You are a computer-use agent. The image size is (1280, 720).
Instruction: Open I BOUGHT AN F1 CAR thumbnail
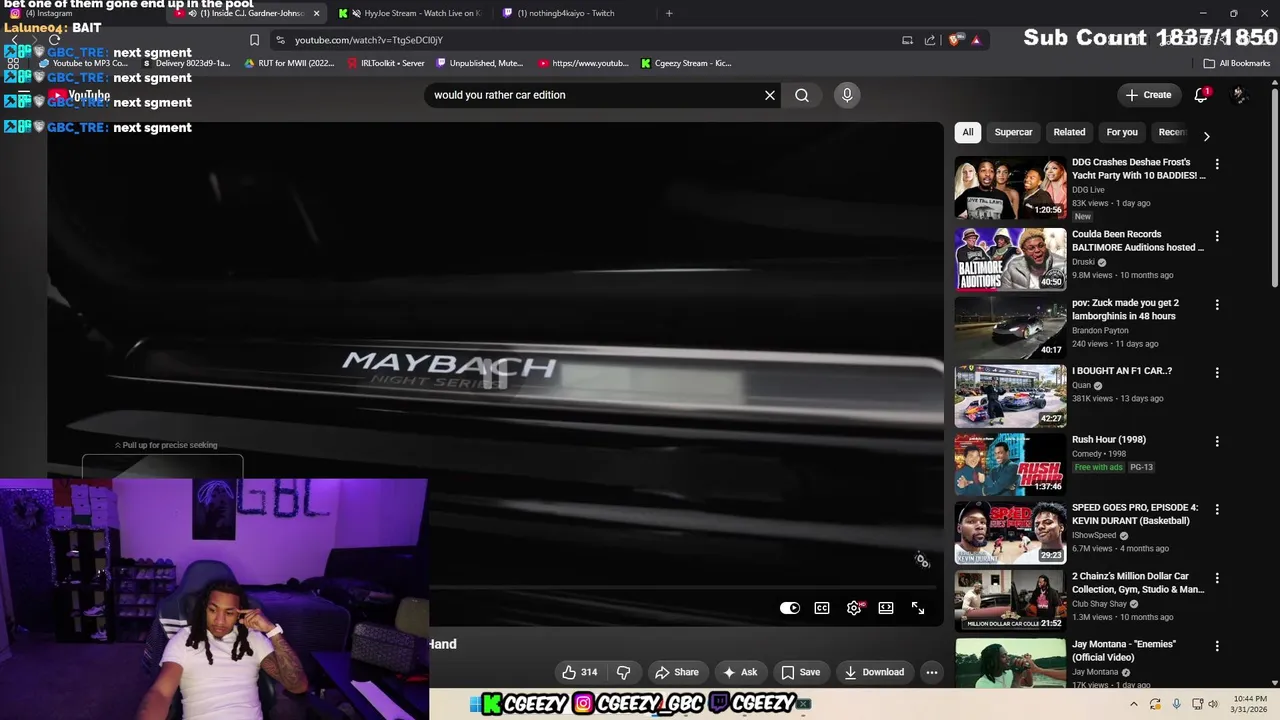pyautogui.click(x=1010, y=396)
